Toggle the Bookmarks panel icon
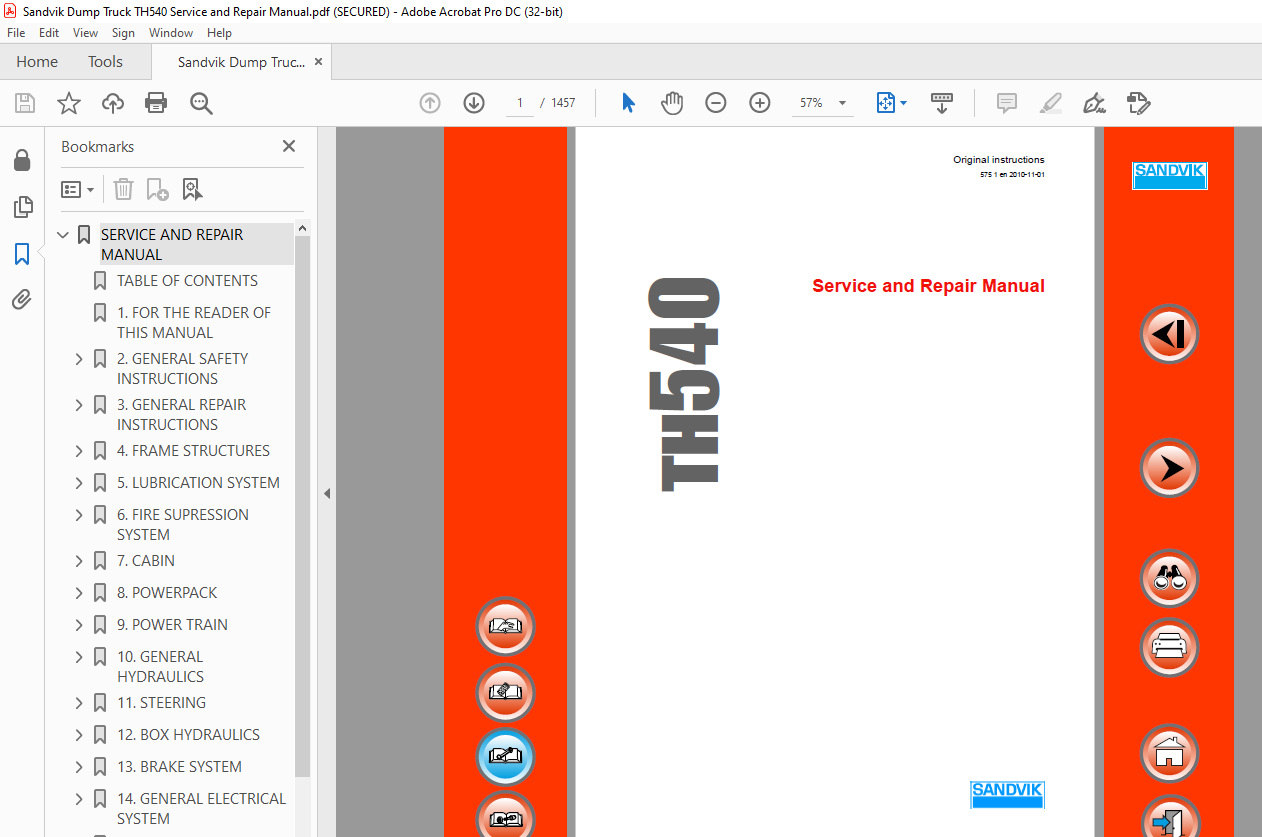 tap(21, 254)
